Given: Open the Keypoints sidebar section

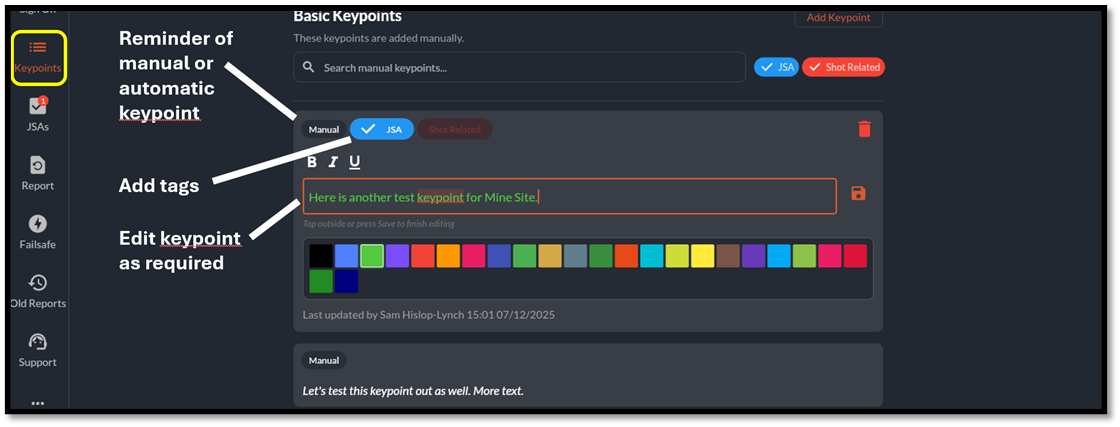Looking at the screenshot, I should pyautogui.click(x=38, y=56).
